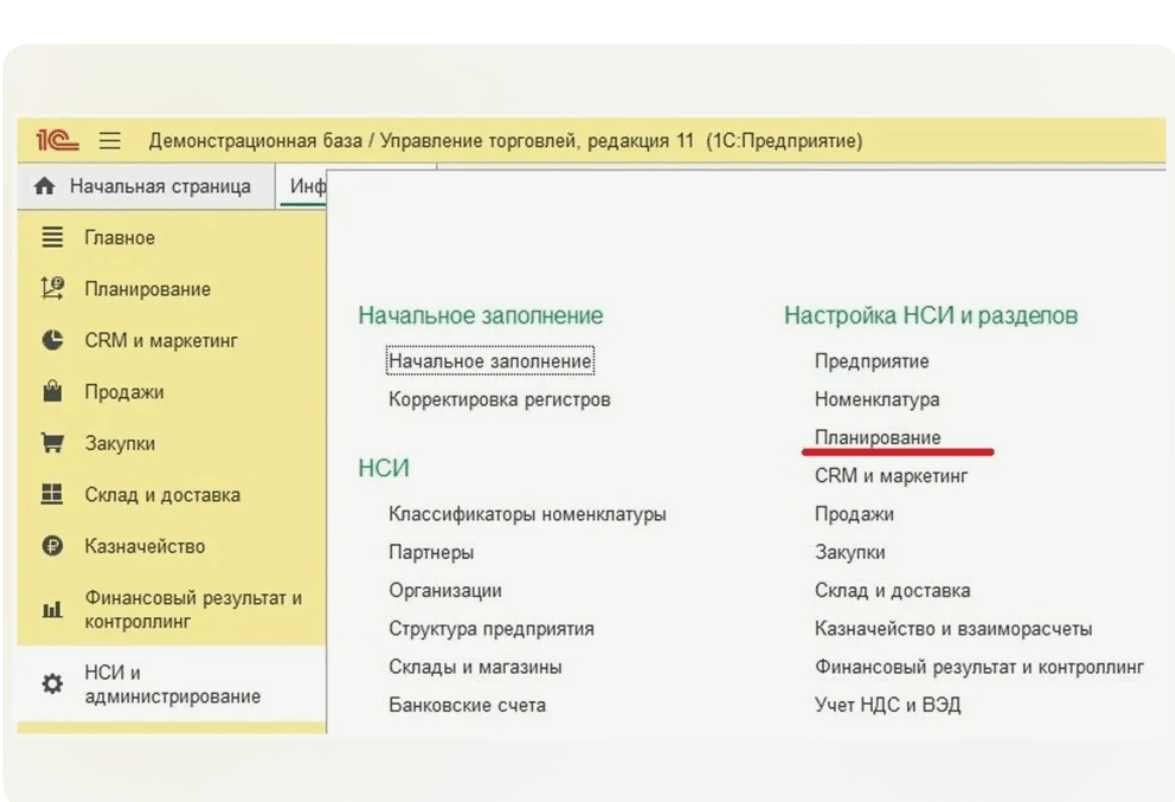Image resolution: width=1175 pixels, height=802 pixels.
Task: Click the Продажи shopping bag icon
Action: coord(52,391)
